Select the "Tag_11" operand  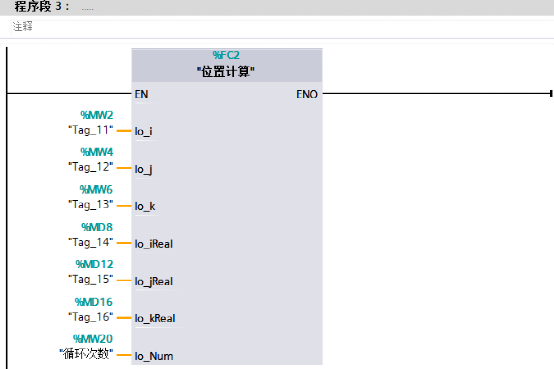(x=91, y=130)
